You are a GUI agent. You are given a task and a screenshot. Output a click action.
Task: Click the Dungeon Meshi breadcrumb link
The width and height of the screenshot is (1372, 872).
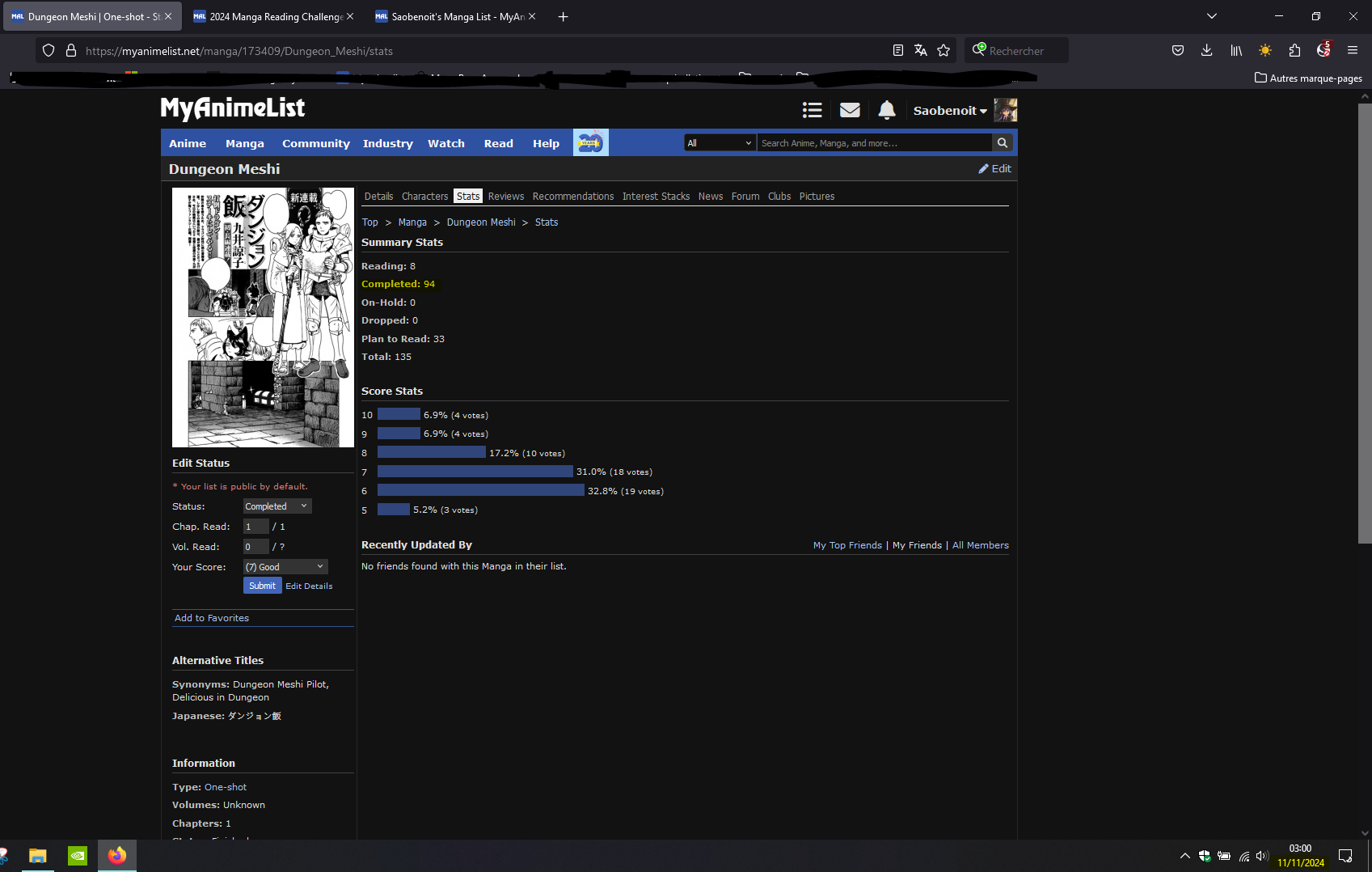481,222
